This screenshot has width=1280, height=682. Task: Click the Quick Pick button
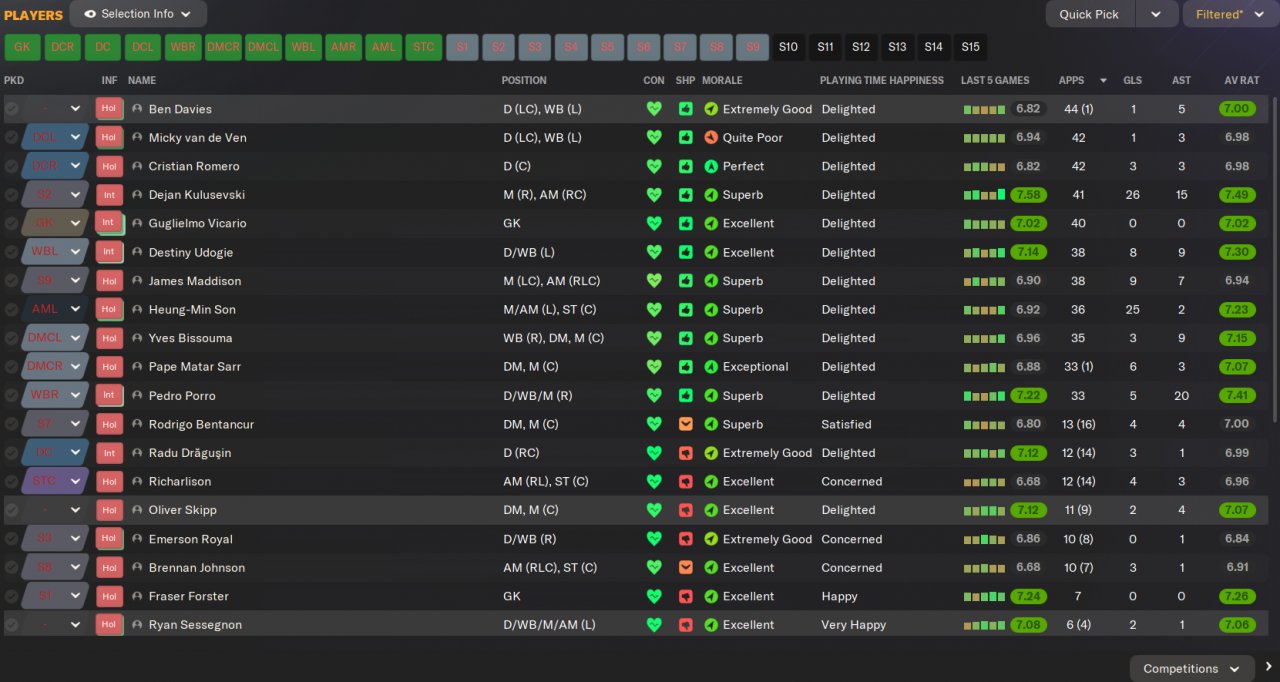click(x=1090, y=14)
